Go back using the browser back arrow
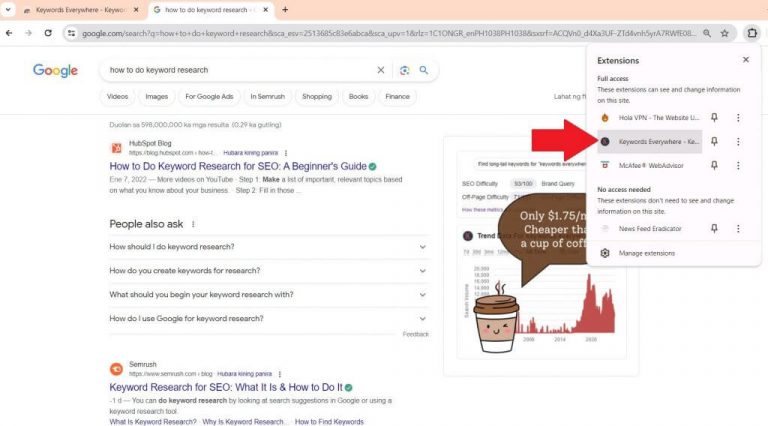 9,33
